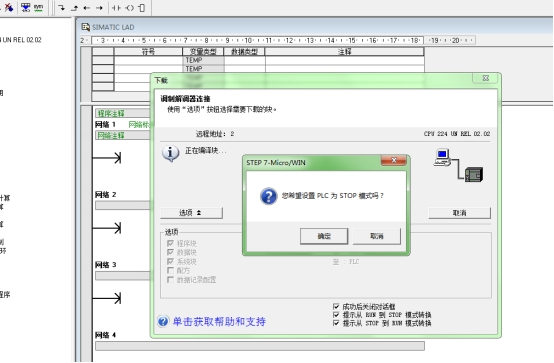Toggle the 数据块 checkbox

click(170, 252)
